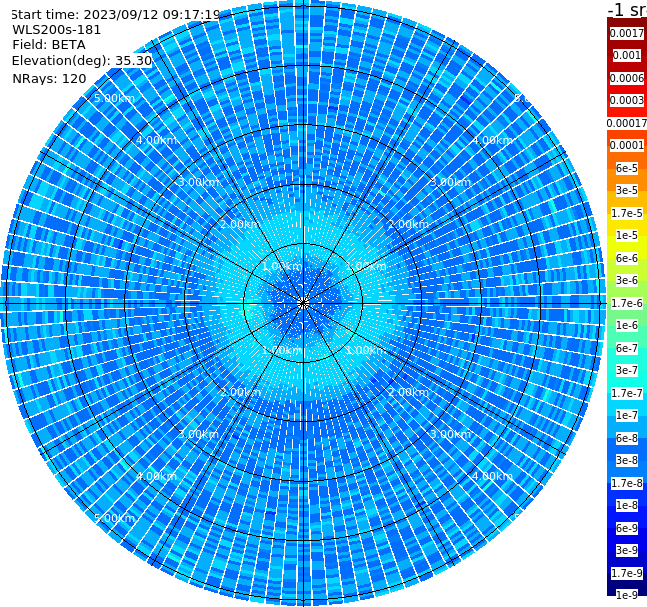Select the 3e-9 colorbar value
The height and width of the screenshot is (607, 647).
pos(627,550)
